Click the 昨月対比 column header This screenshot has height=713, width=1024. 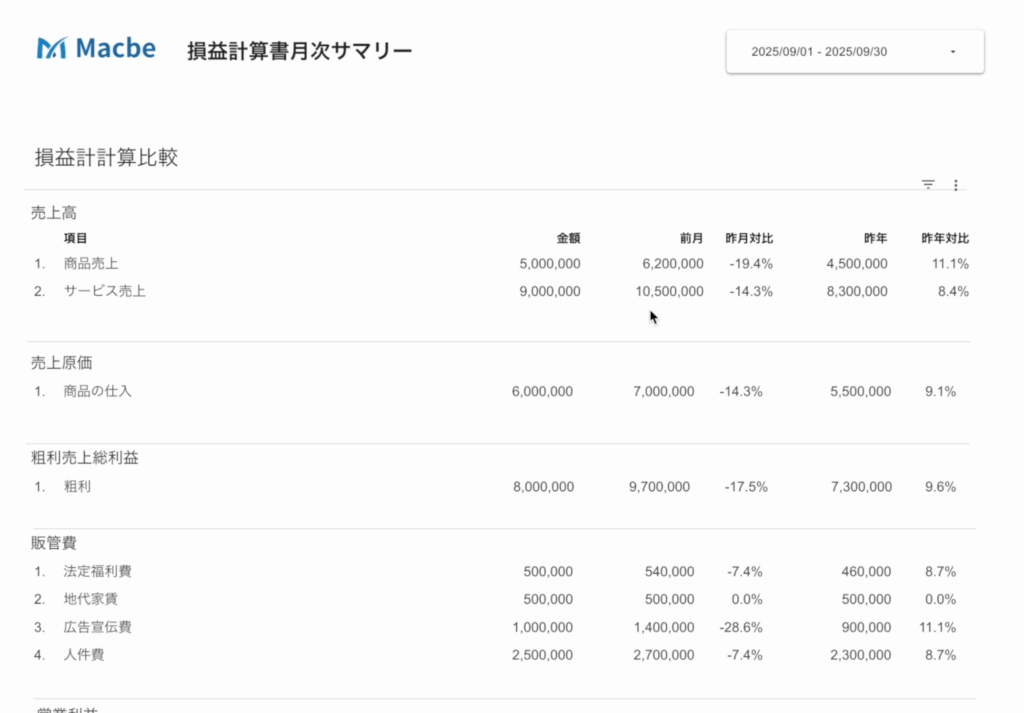(x=749, y=239)
